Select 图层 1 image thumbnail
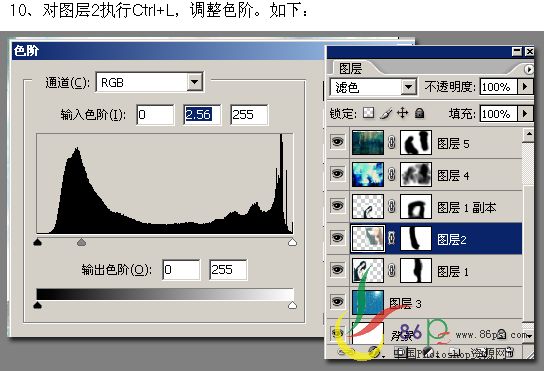The image size is (544, 371). pos(368,270)
